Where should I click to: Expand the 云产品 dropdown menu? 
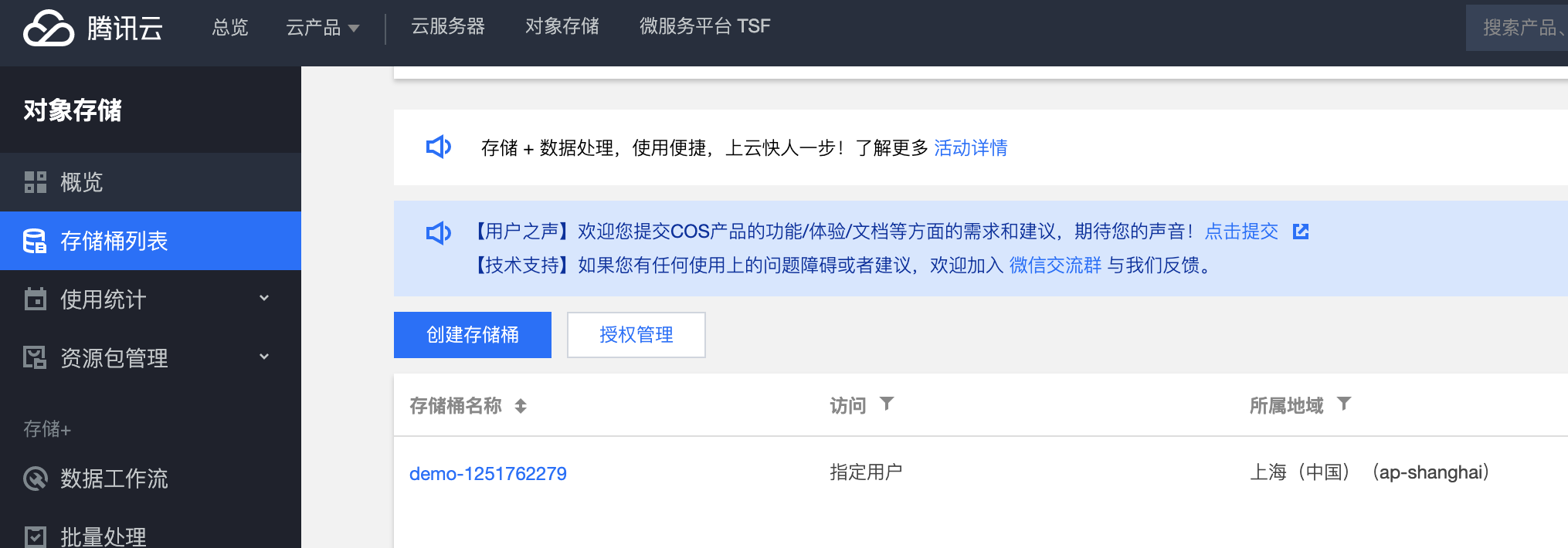(322, 28)
